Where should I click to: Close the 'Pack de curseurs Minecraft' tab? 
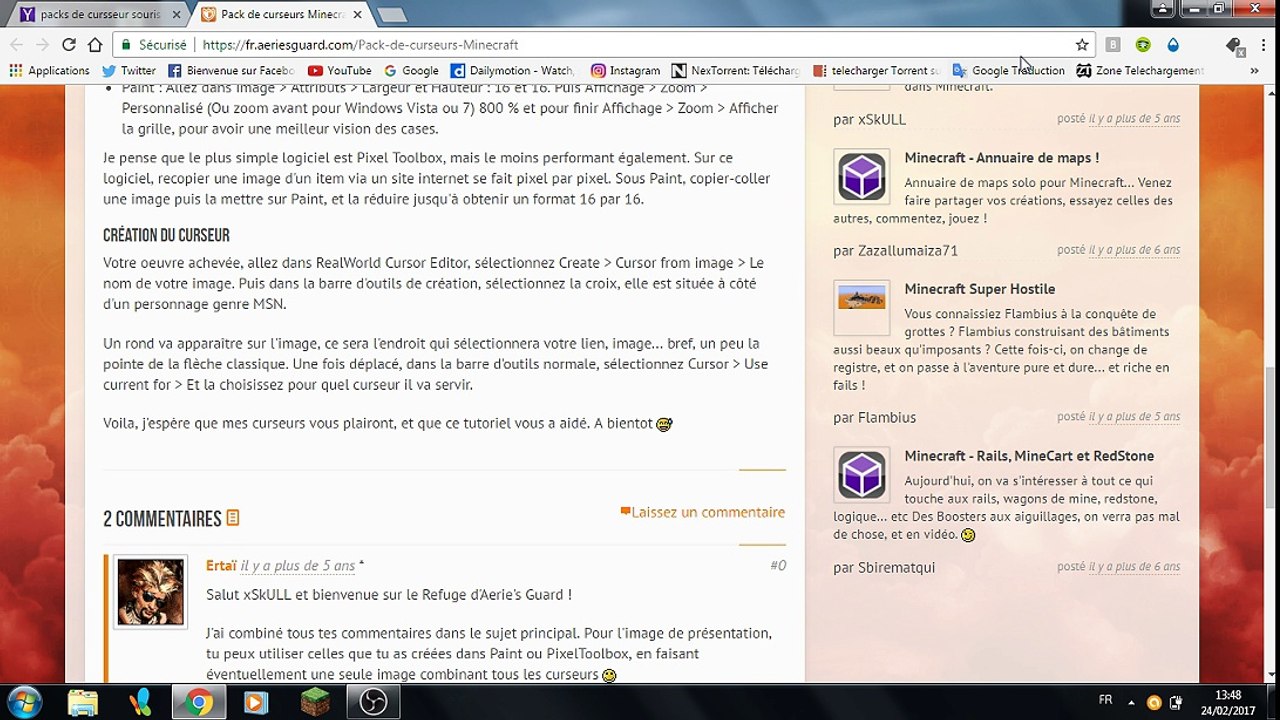pyautogui.click(x=357, y=15)
